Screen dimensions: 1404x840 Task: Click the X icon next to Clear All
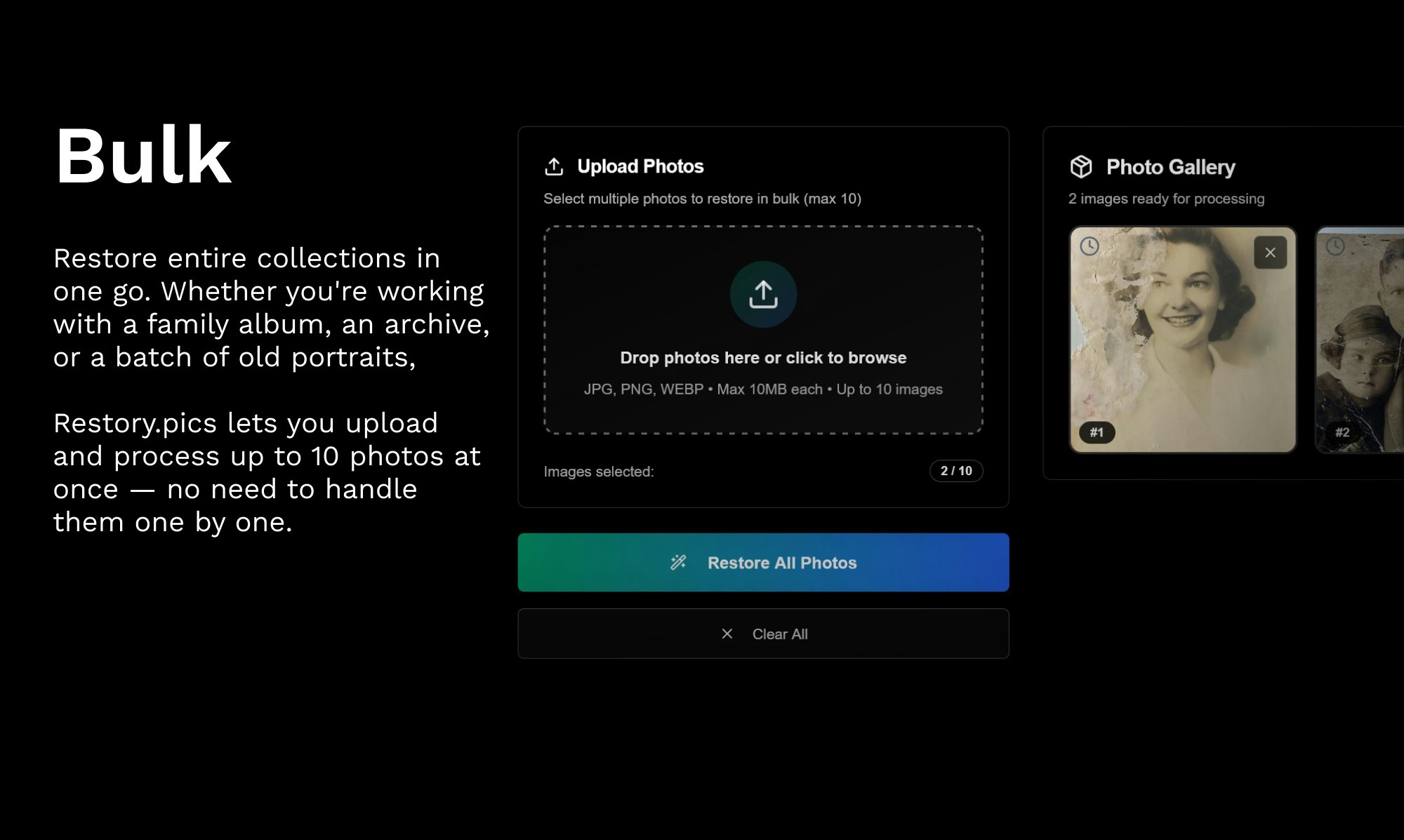727,634
